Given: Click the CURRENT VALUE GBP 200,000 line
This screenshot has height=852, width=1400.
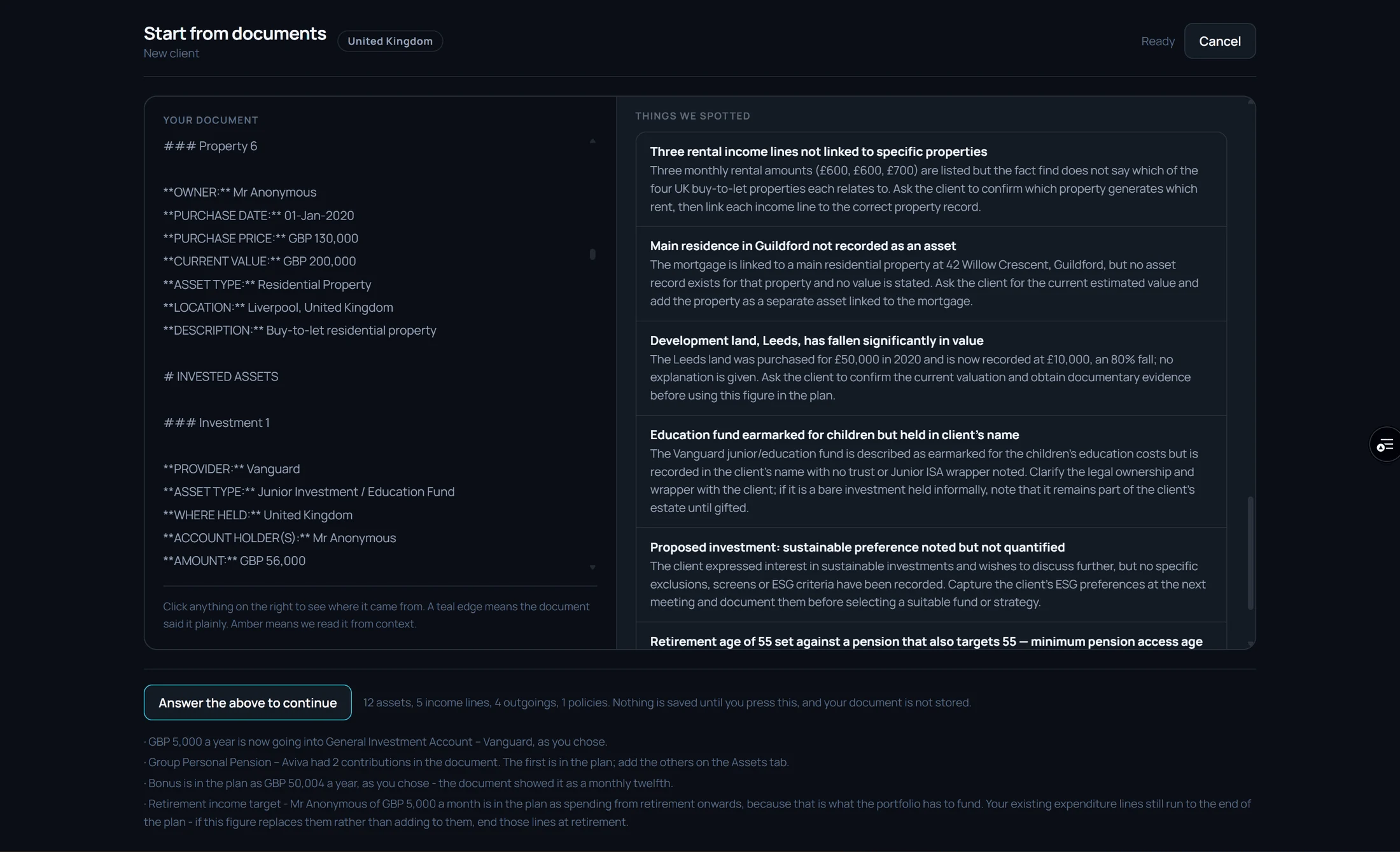Looking at the screenshot, I should [x=259, y=262].
